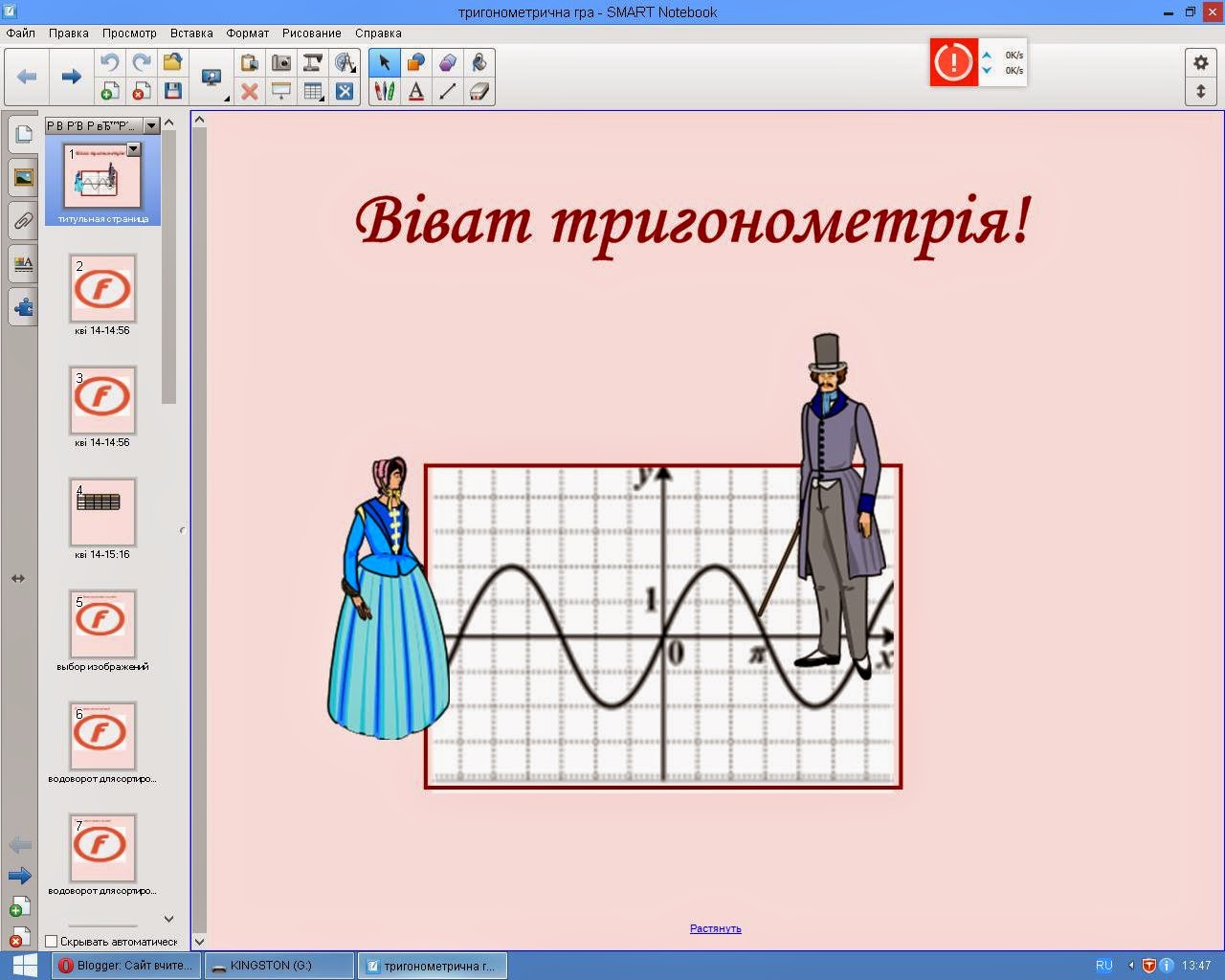Open a file with the folder icon
This screenshot has height=980, width=1225.
click(173, 63)
